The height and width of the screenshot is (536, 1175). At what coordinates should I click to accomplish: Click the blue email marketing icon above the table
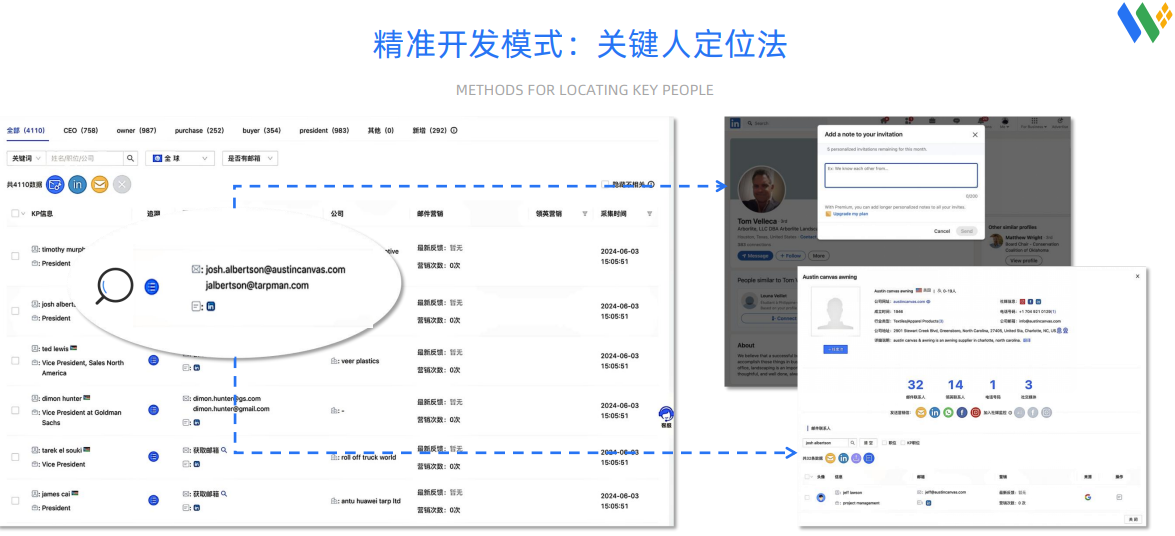tap(56, 184)
